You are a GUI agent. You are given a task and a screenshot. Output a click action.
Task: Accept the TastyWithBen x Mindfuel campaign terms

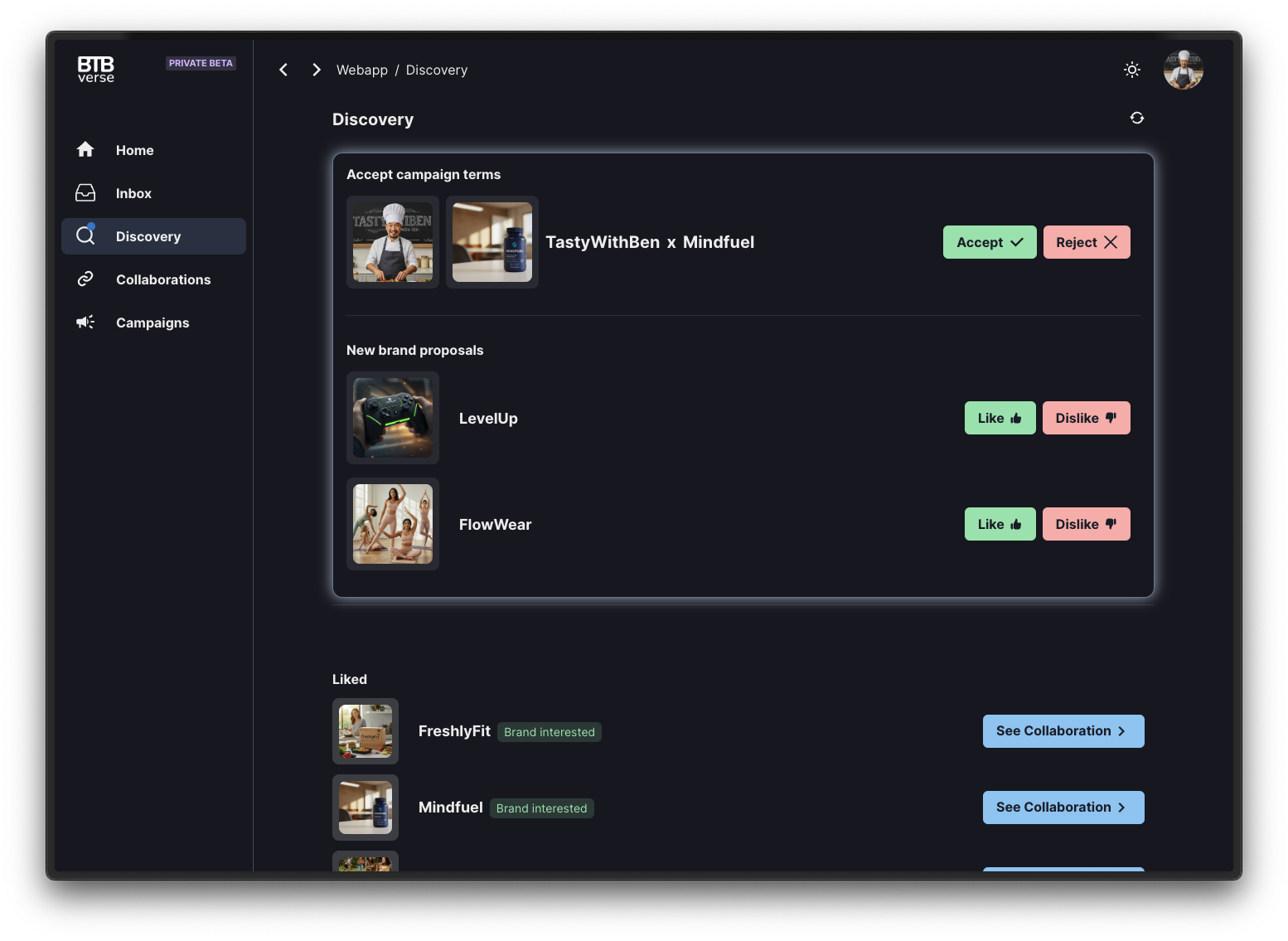pyautogui.click(x=989, y=241)
